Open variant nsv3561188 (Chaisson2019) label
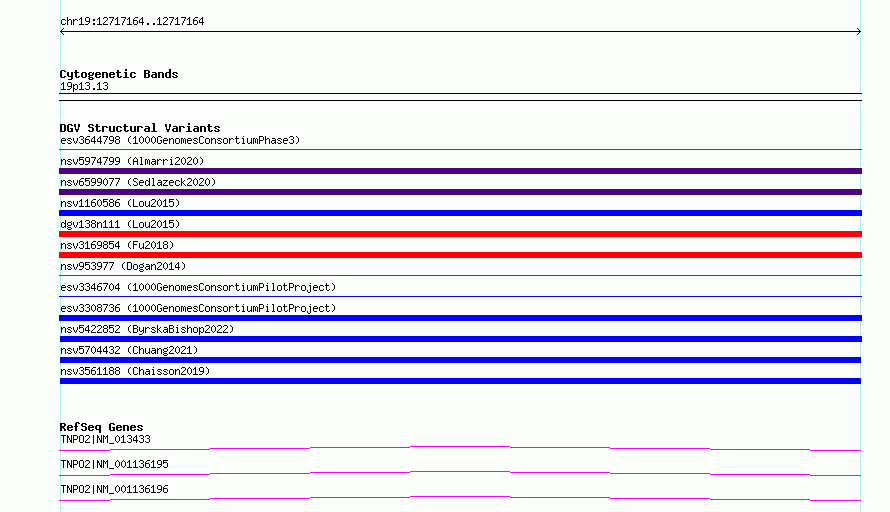The image size is (890, 512). pos(135,371)
